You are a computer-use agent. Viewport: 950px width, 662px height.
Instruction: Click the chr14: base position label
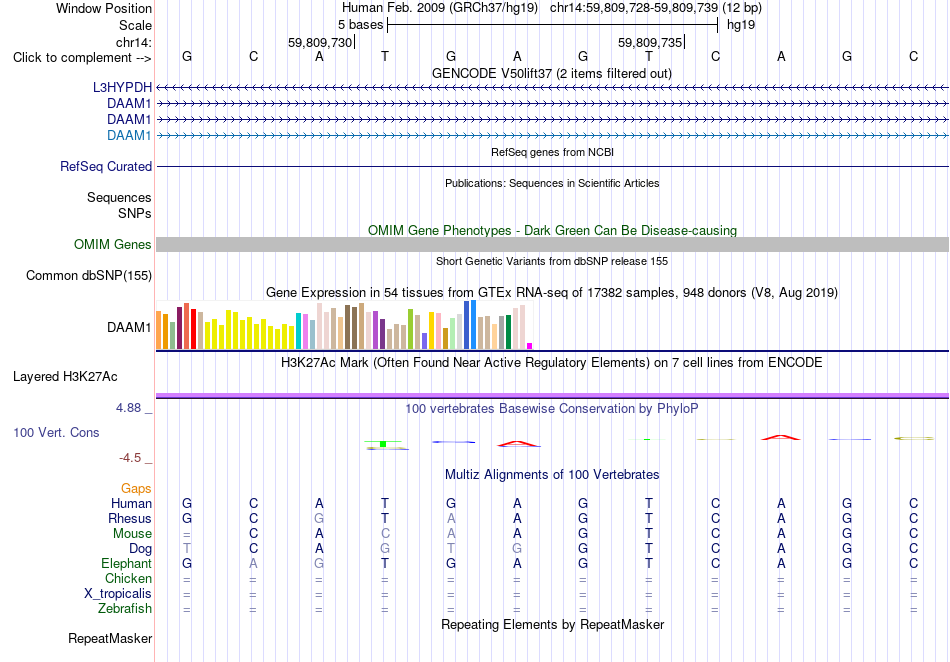[134, 42]
